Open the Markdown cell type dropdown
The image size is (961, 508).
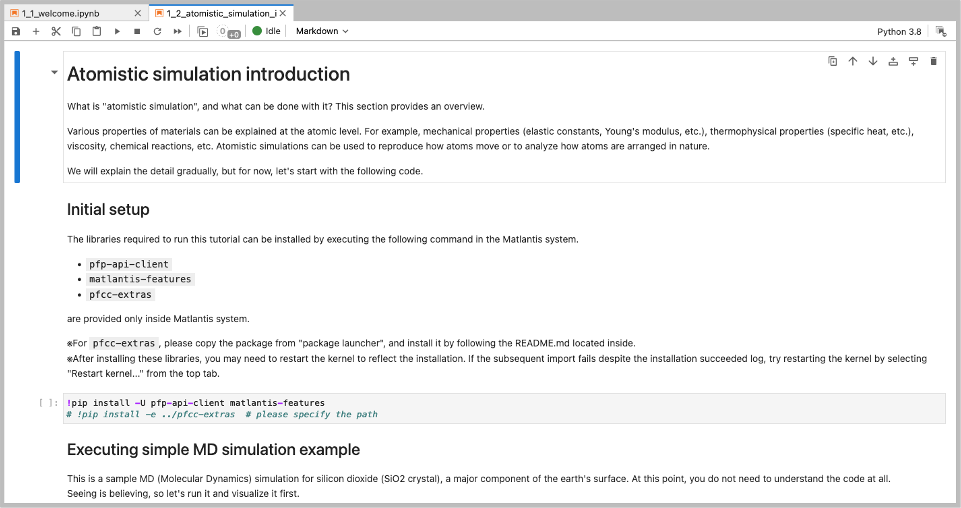click(322, 31)
